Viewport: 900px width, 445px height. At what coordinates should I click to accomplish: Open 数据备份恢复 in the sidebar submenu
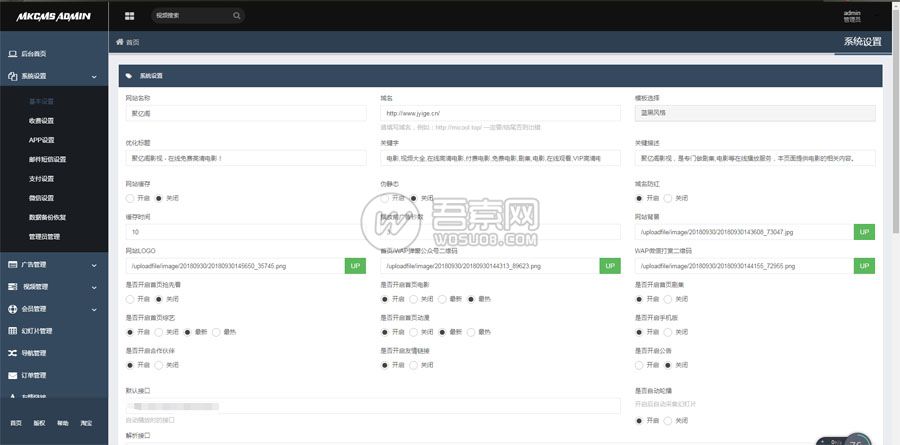(48, 217)
